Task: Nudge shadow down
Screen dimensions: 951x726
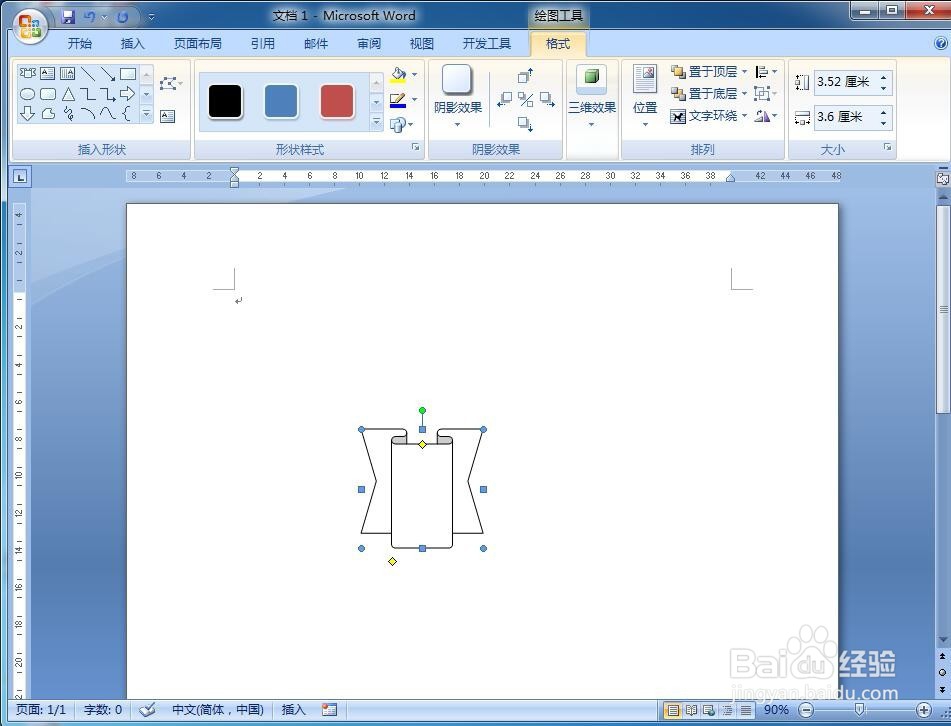Action: (x=525, y=124)
